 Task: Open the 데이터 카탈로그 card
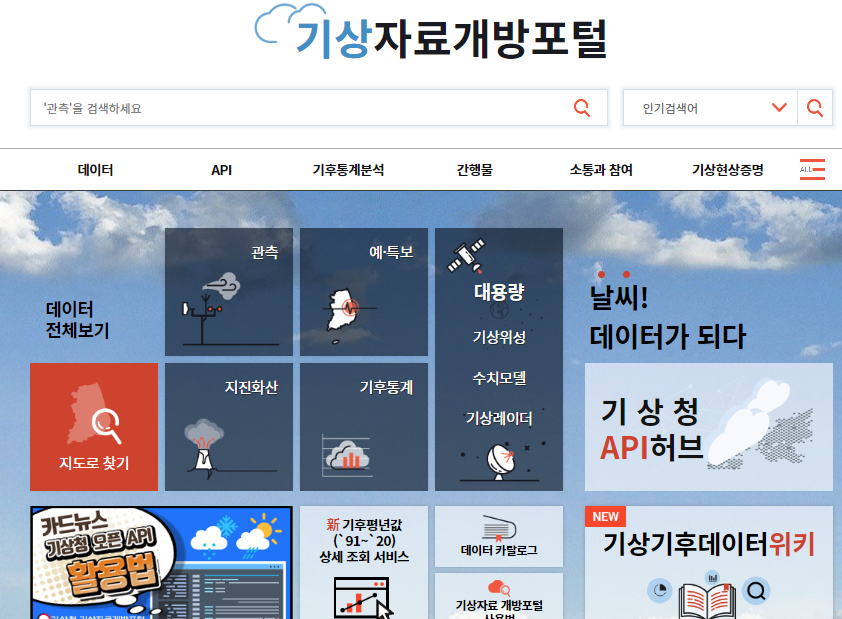pyautogui.click(x=499, y=536)
